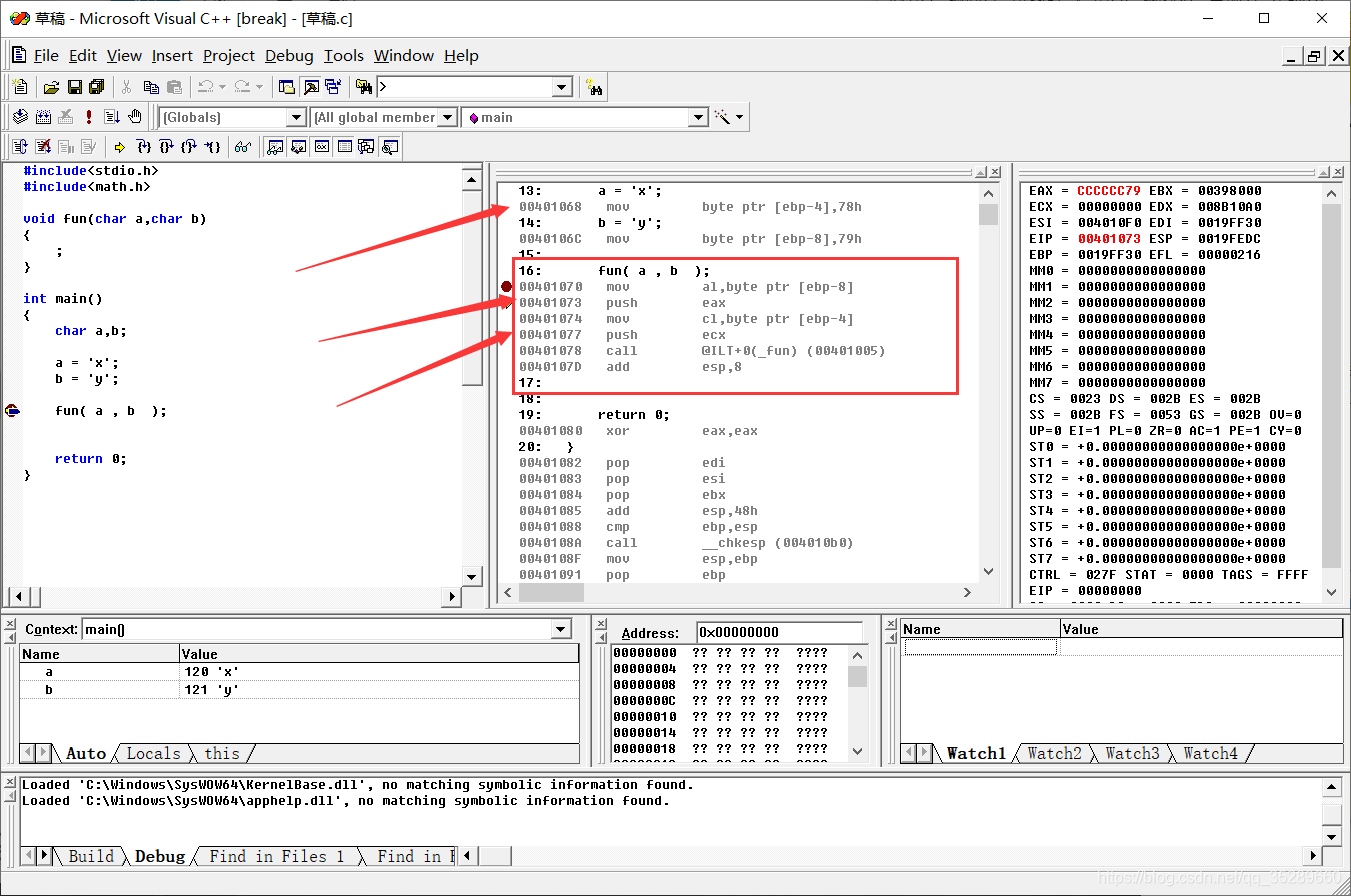The width and height of the screenshot is (1351, 896).
Task: Expand the WizardBar actions arrow
Action: pyautogui.click(x=739, y=117)
